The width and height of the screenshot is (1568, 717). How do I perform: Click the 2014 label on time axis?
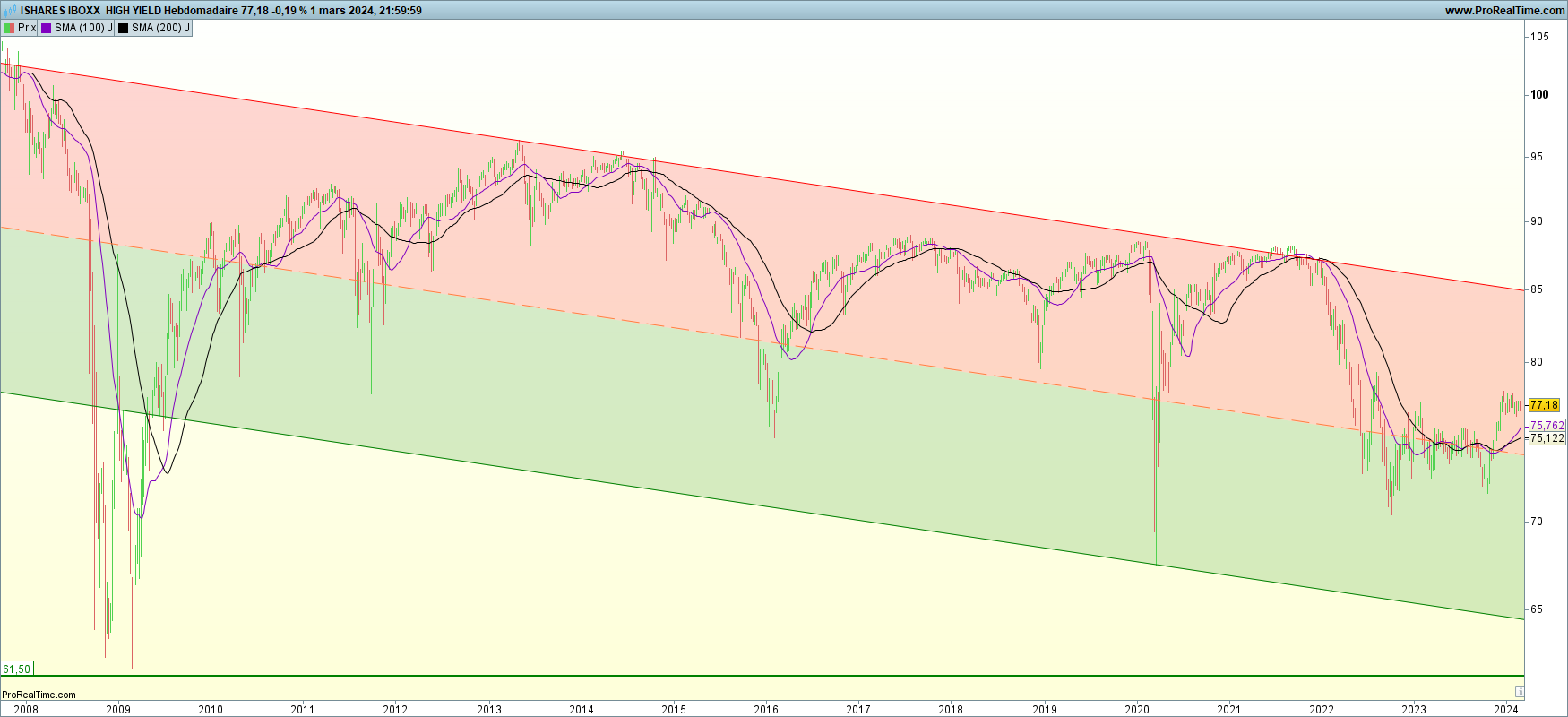pos(582,709)
